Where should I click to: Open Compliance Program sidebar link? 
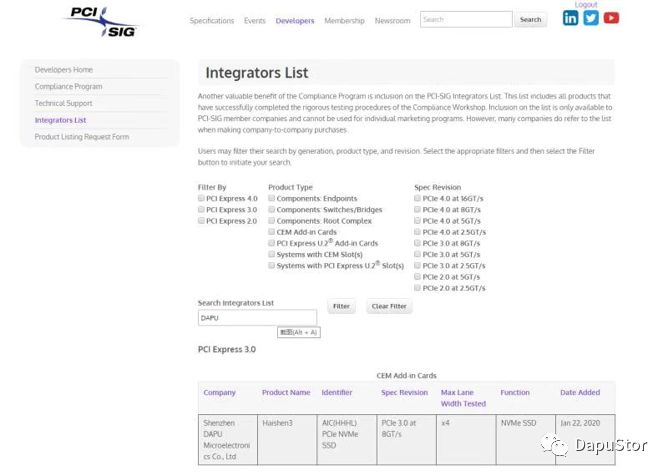(68, 86)
